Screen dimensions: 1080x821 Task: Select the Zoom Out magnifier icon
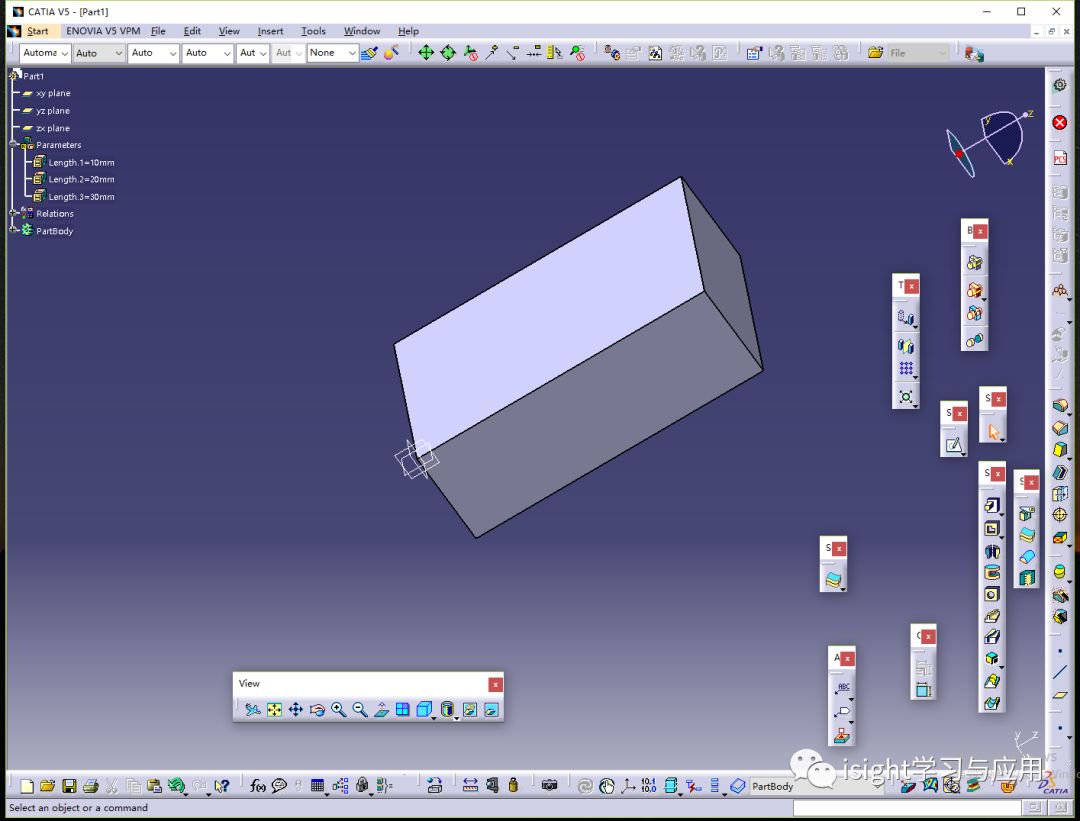point(360,709)
